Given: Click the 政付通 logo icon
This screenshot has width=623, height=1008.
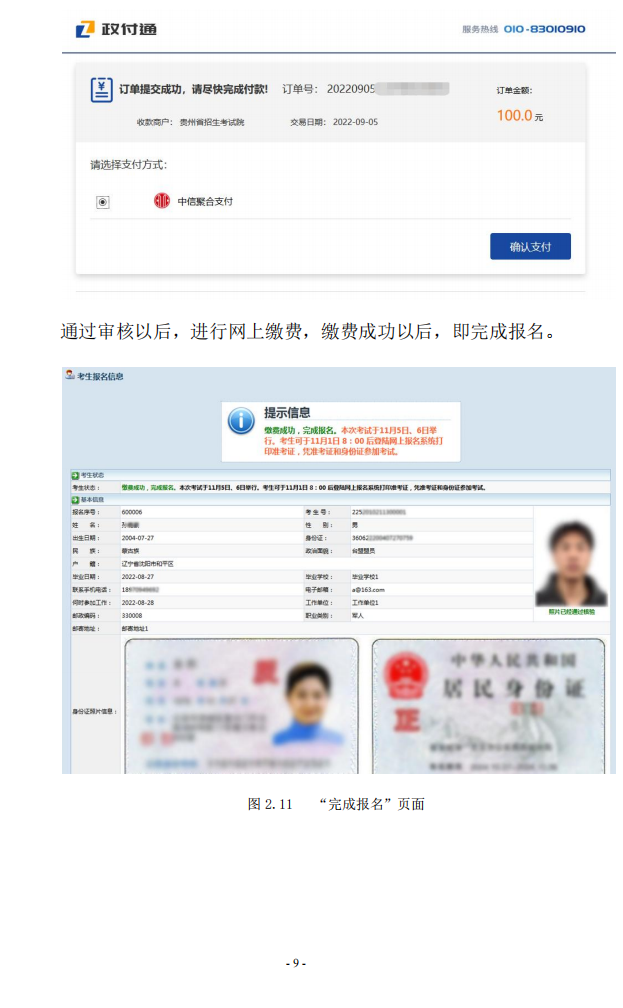Looking at the screenshot, I should pyautogui.click(x=85, y=29).
